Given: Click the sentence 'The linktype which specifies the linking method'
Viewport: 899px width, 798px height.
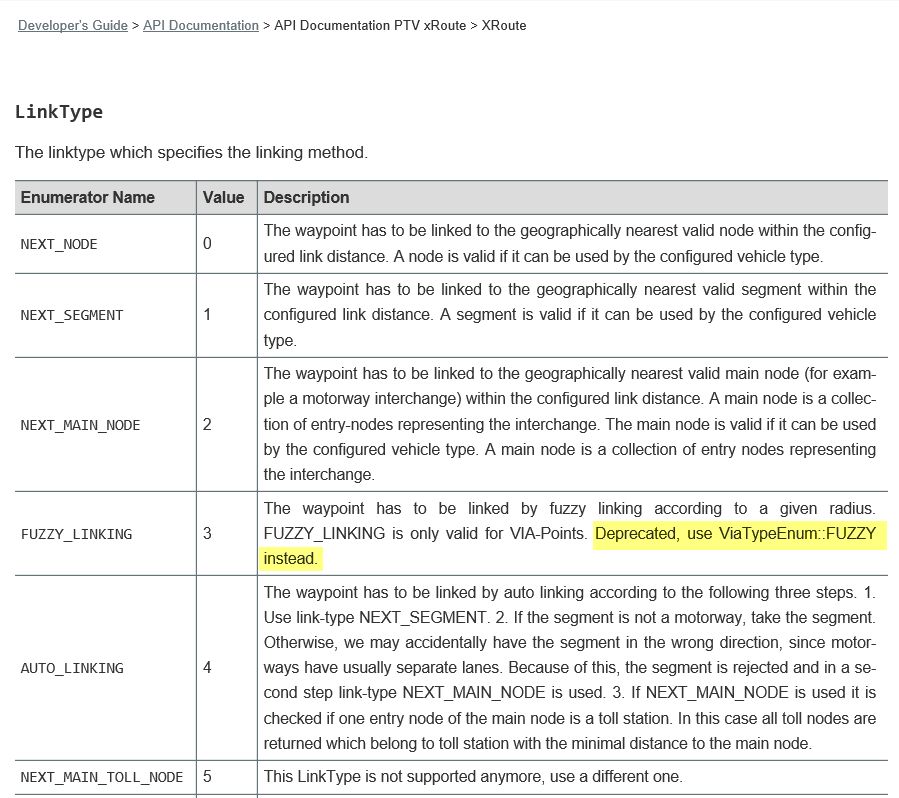Looking at the screenshot, I should [191, 153].
